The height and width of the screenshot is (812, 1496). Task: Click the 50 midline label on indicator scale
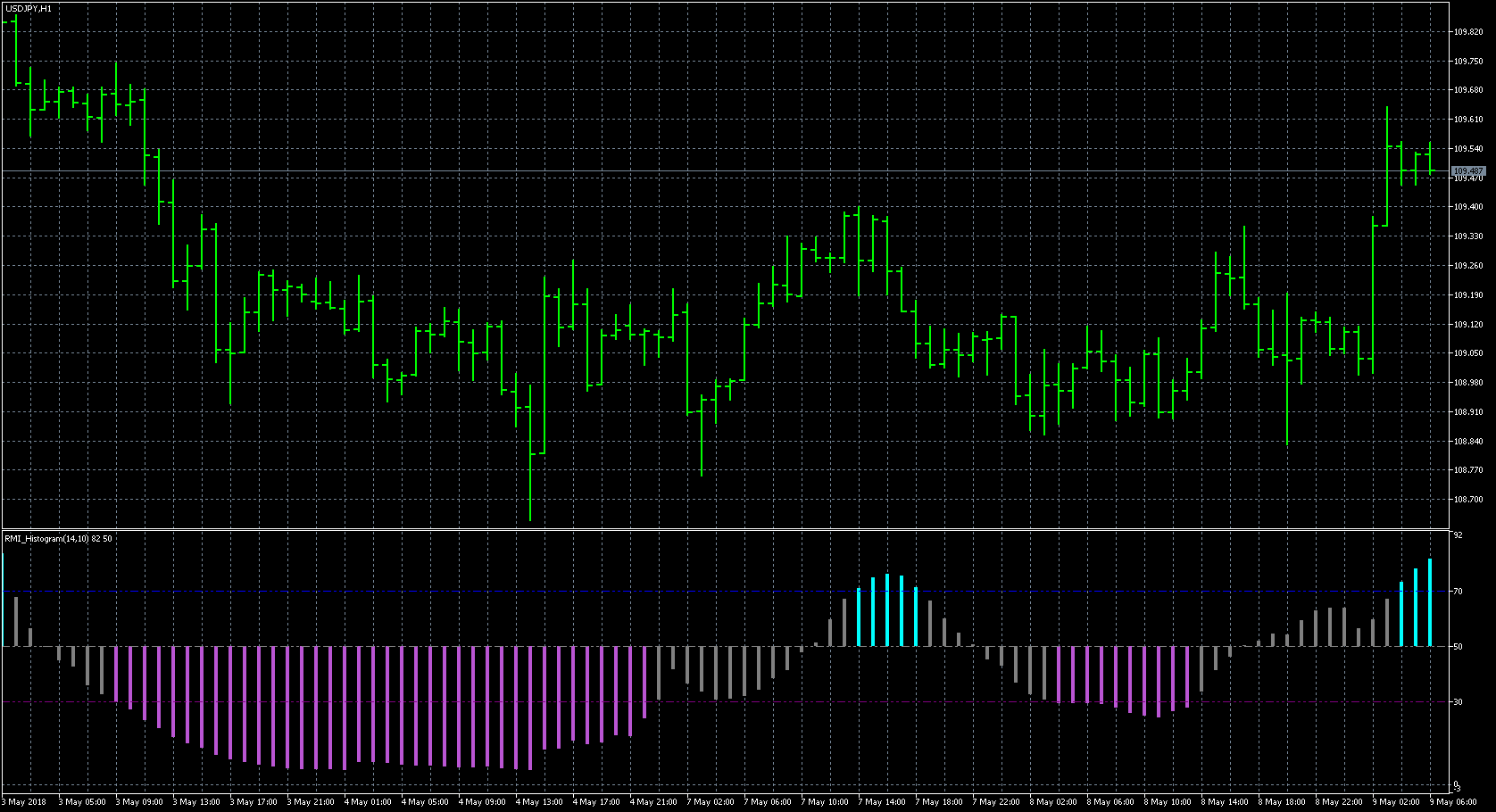(1458, 646)
